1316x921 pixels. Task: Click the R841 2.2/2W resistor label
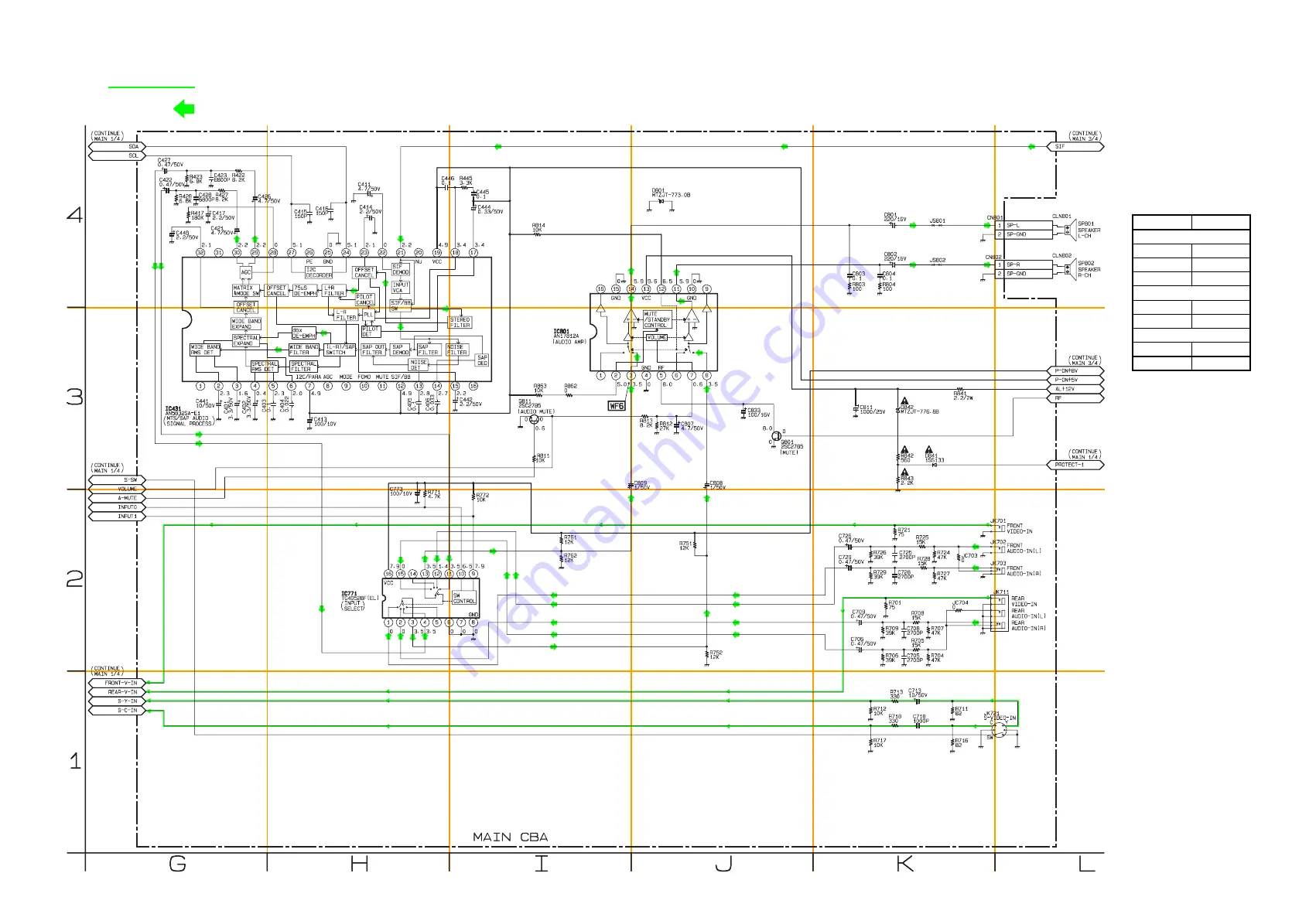[x=963, y=395]
